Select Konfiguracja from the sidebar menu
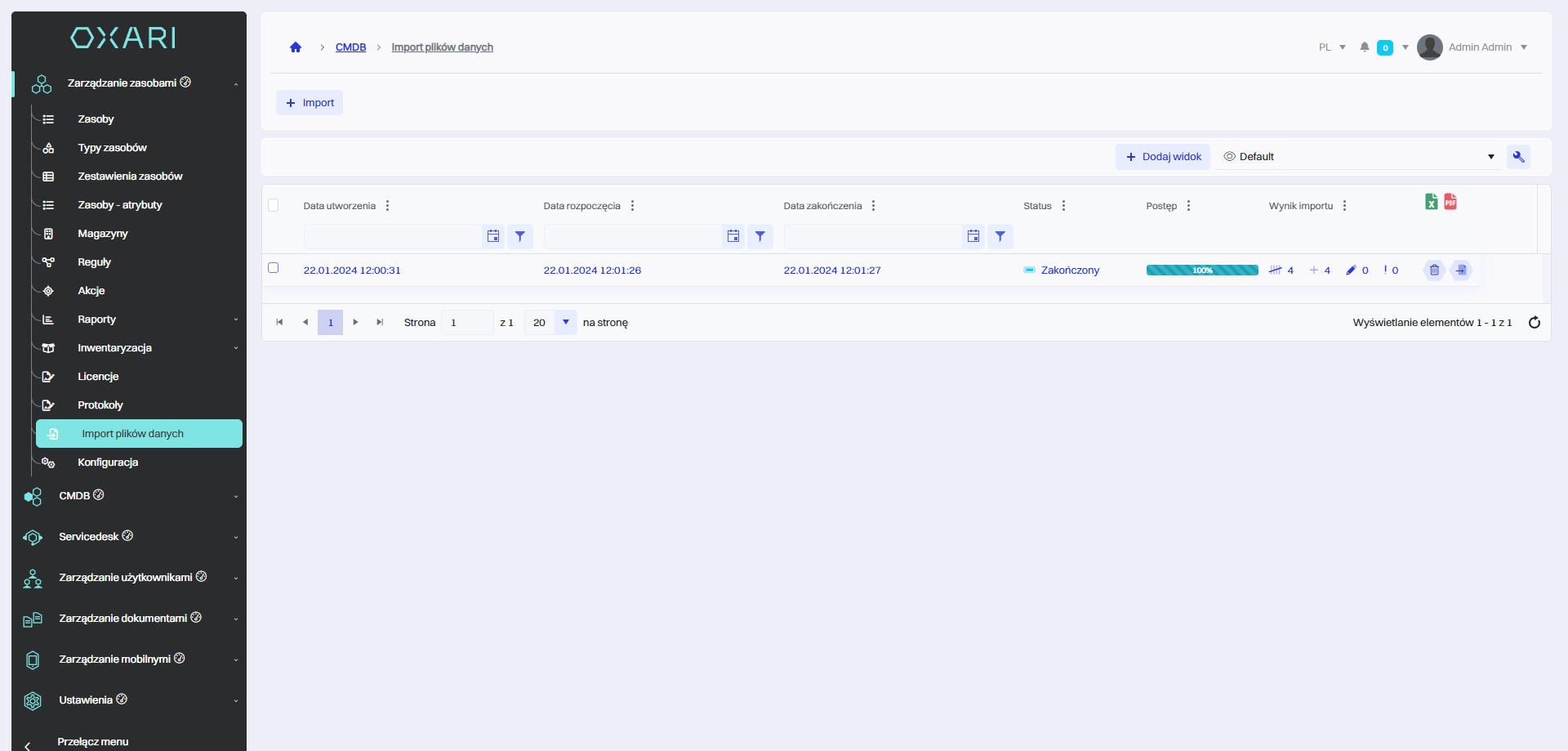This screenshot has width=1568, height=751. tap(108, 463)
